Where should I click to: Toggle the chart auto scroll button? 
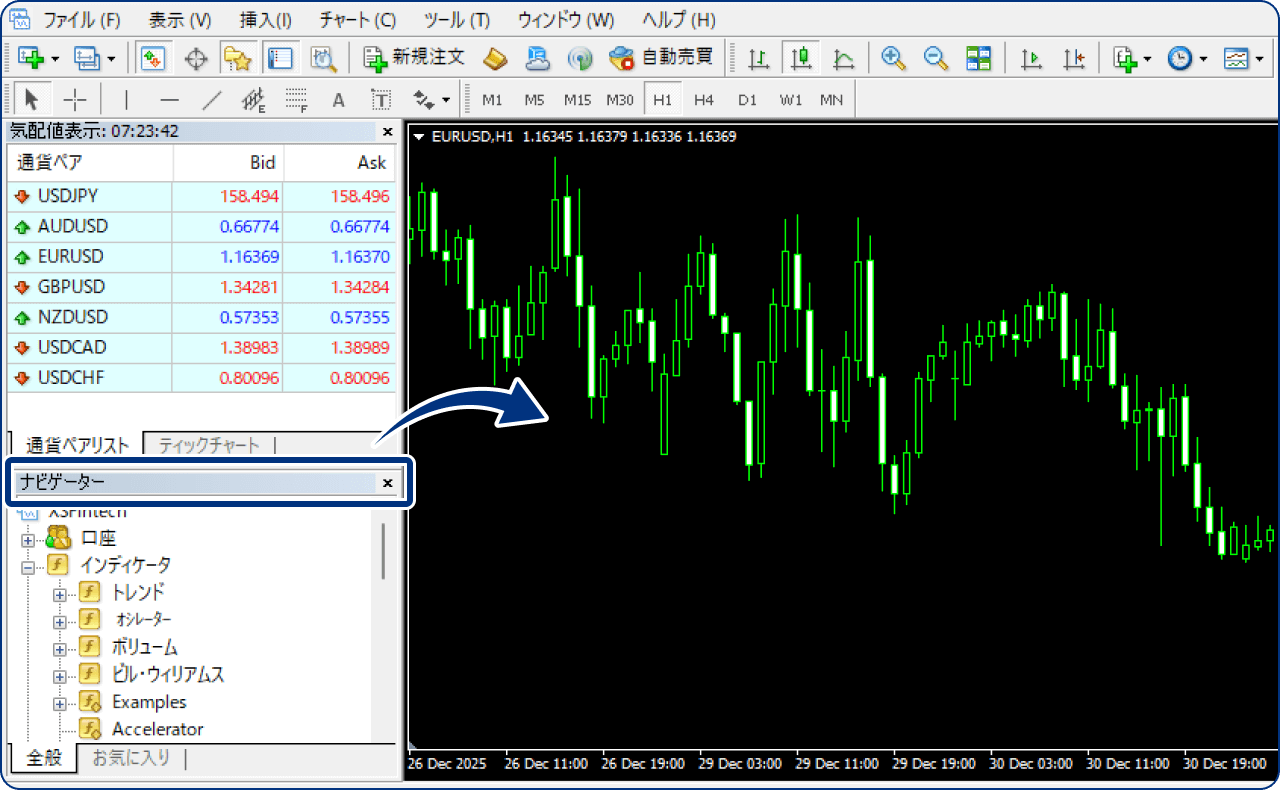[1031, 59]
